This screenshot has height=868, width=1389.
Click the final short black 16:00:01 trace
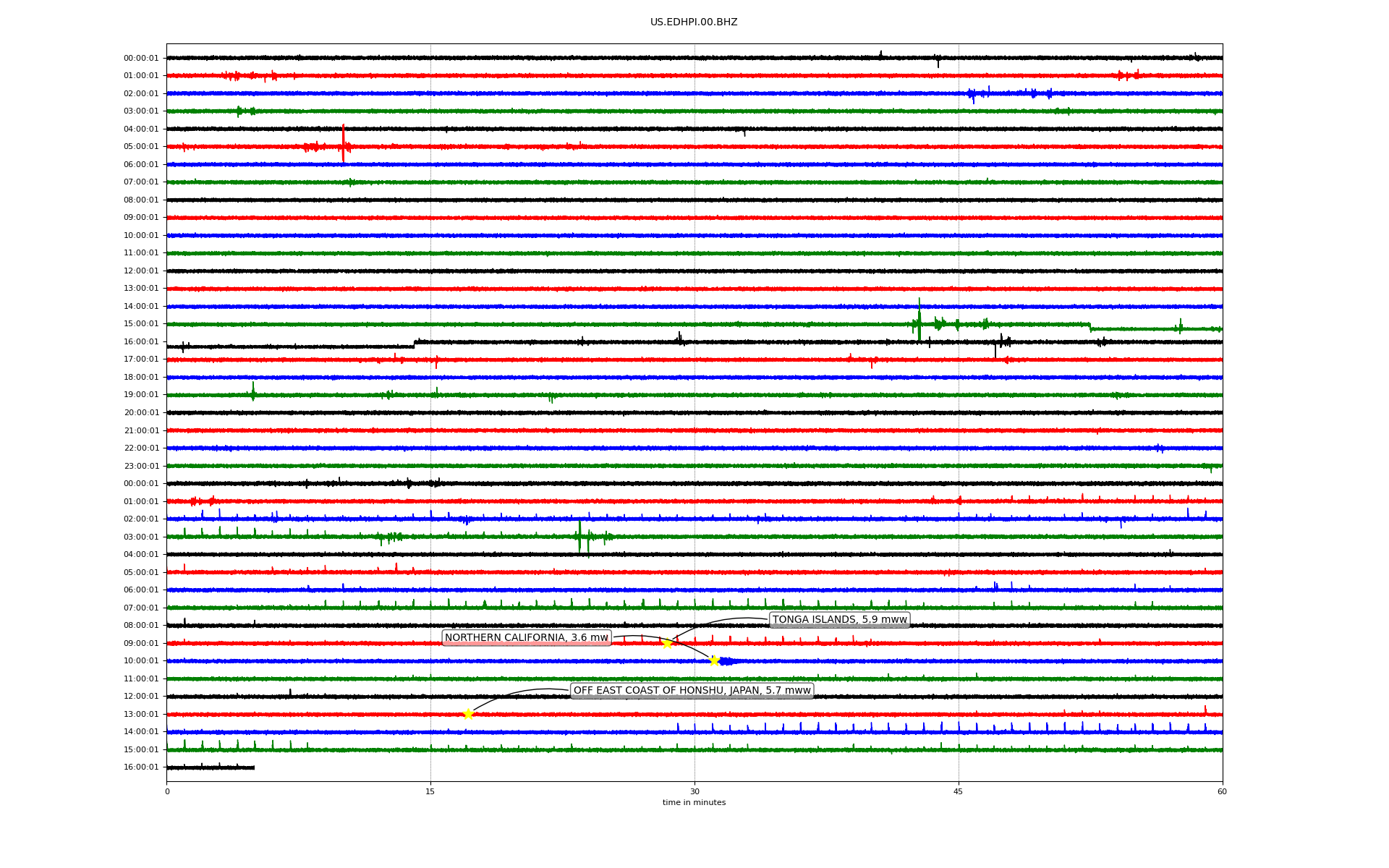(x=210, y=767)
